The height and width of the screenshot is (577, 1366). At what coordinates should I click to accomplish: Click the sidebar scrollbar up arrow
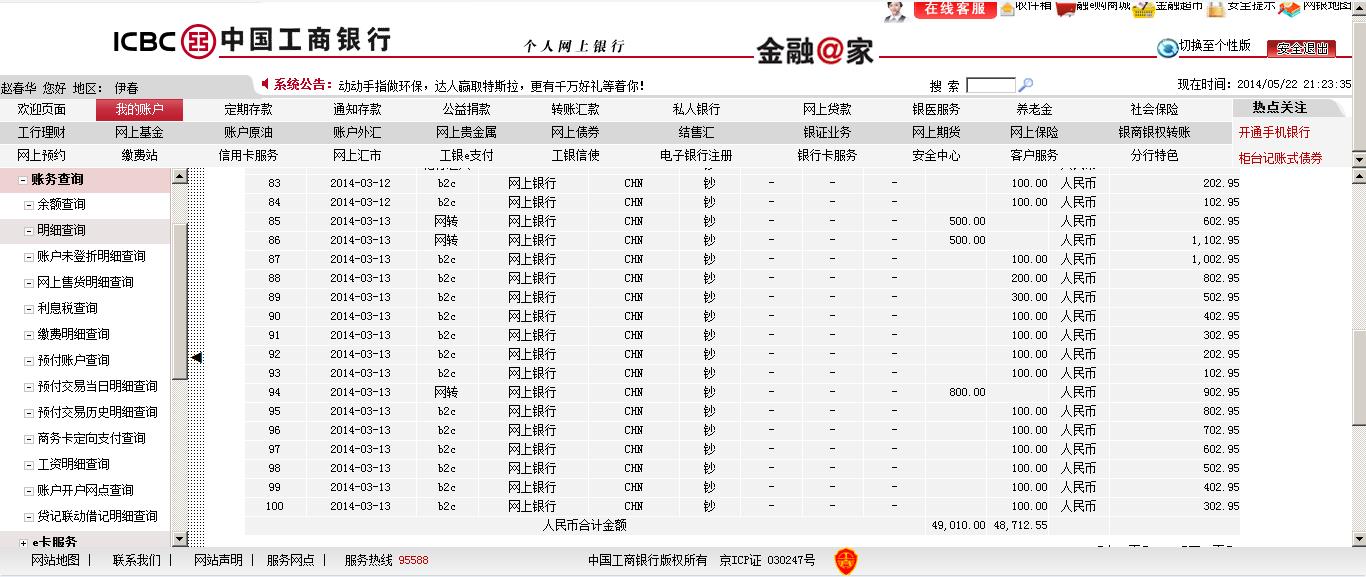pyautogui.click(x=180, y=176)
